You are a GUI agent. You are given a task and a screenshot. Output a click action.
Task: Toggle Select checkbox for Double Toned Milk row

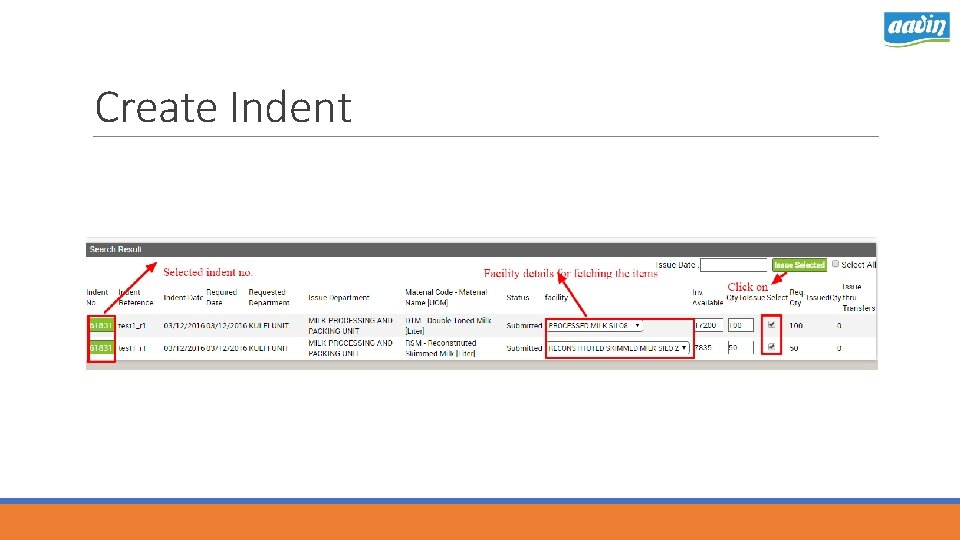[771, 325]
